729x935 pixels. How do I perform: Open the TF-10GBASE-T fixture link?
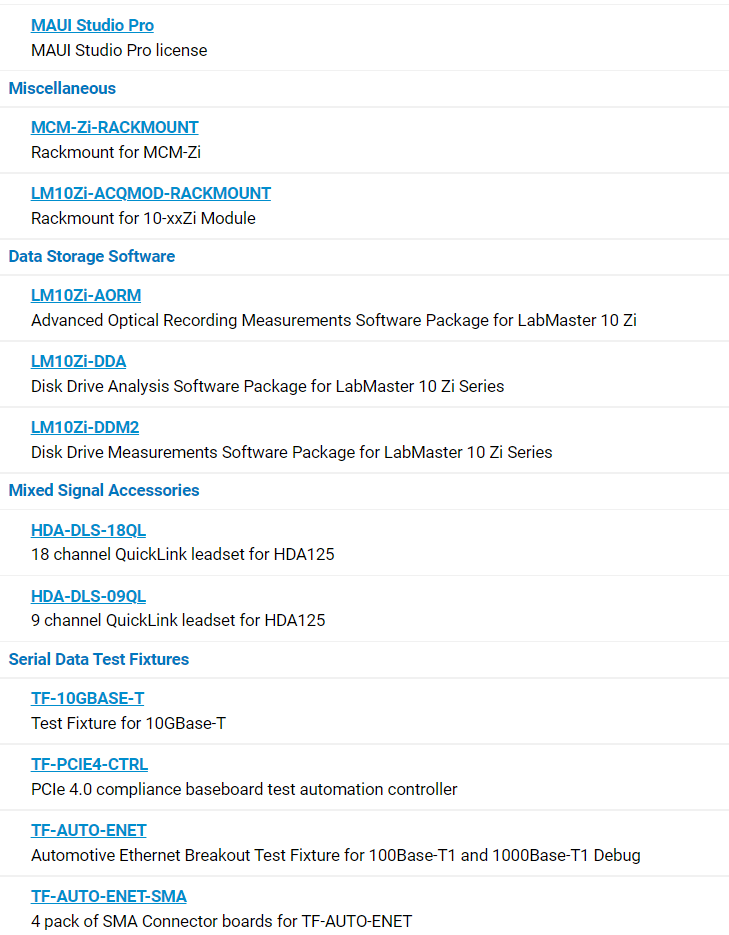[88, 698]
